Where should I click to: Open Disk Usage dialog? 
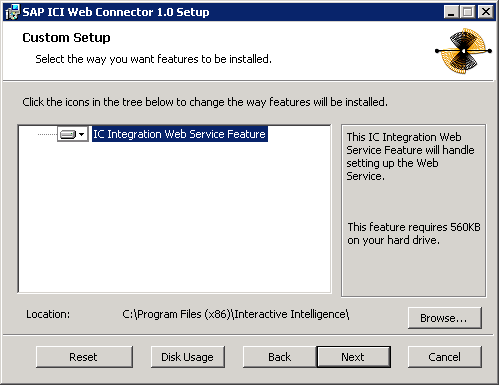(x=188, y=357)
